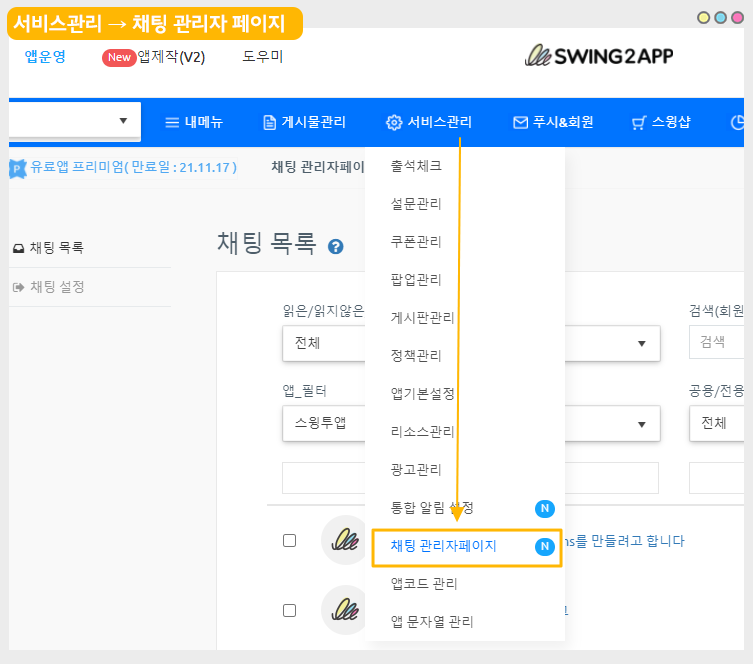Viewport: 753px width, 664px height.
Task: Check the first chat row checkbox
Action: click(290, 541)
